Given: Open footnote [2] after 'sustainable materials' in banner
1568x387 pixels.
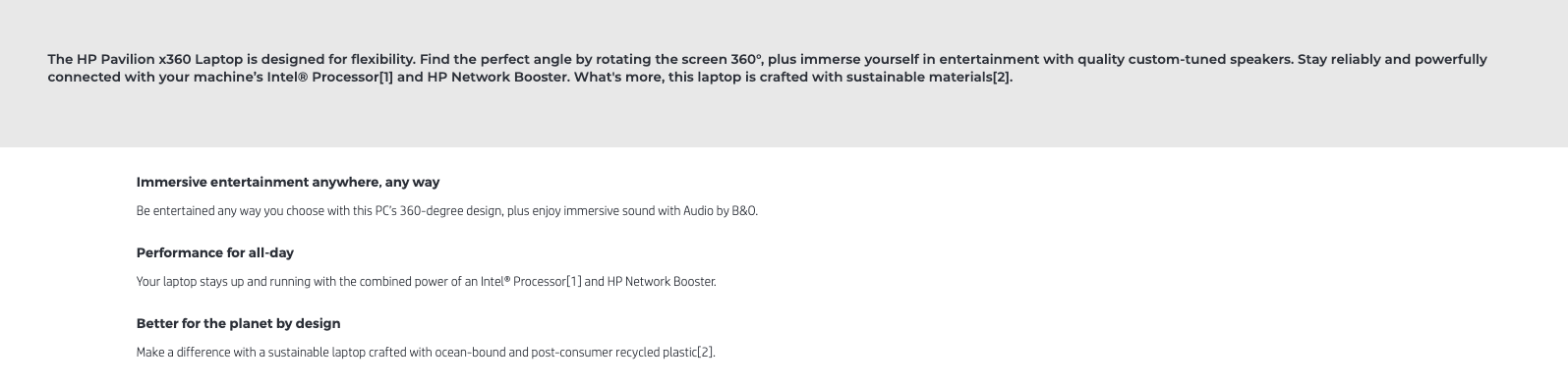Looking at the screenshot, I should (1001, 77).
